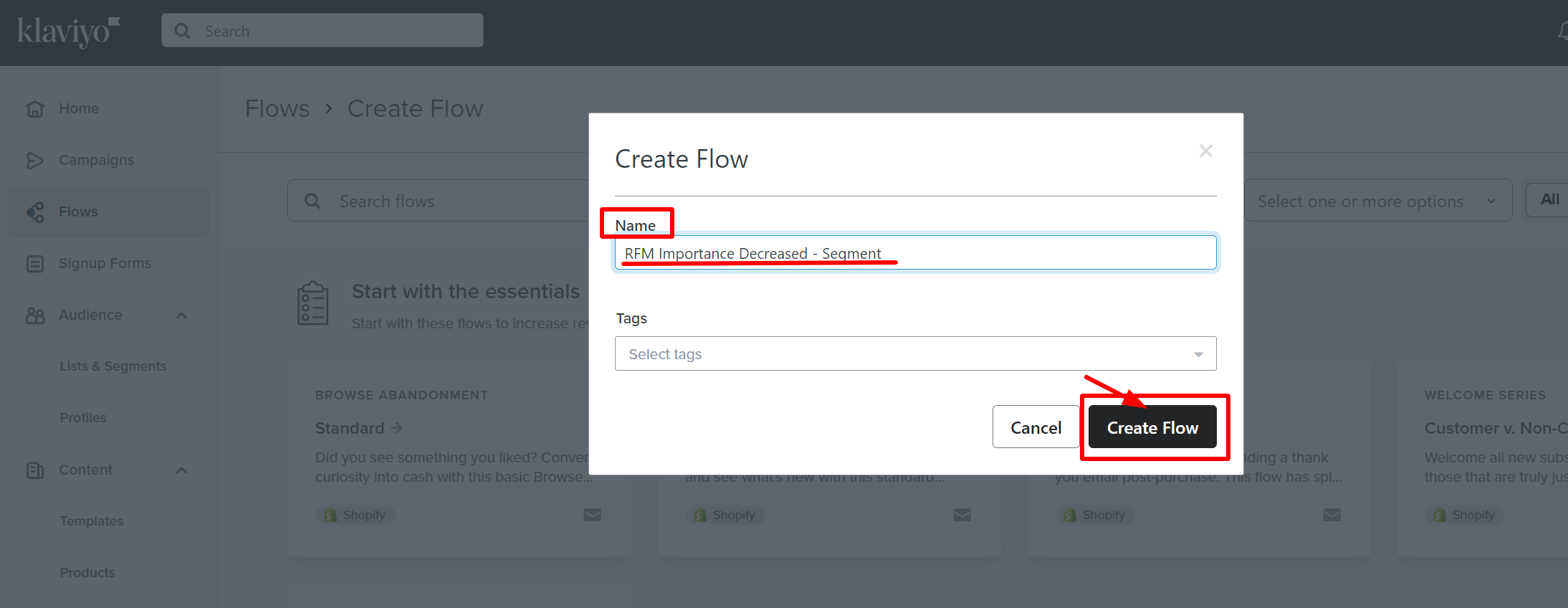Click the Content sidebar icon
The image size is (1568, 608).
tap(35, 470)
